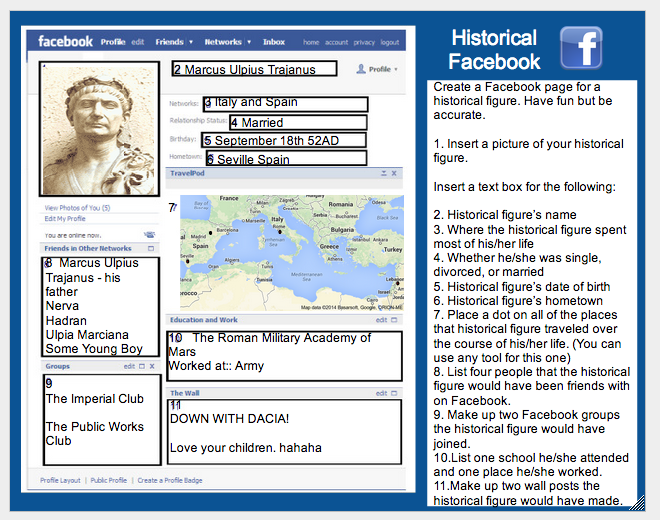This screenshot has width=660, height=520.
Task: Click the blue Facebook 'f' logo icon
Action: pos(581,48)
